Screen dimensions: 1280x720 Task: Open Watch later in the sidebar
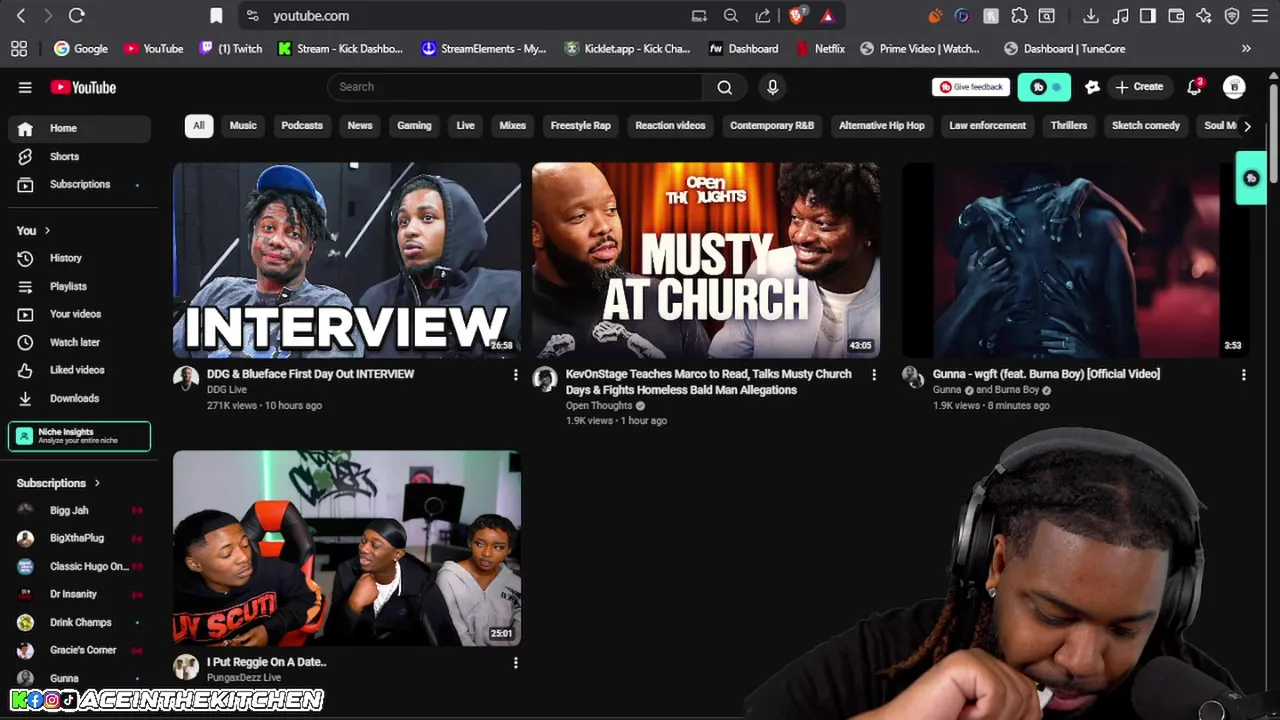[x=80, y=342]
